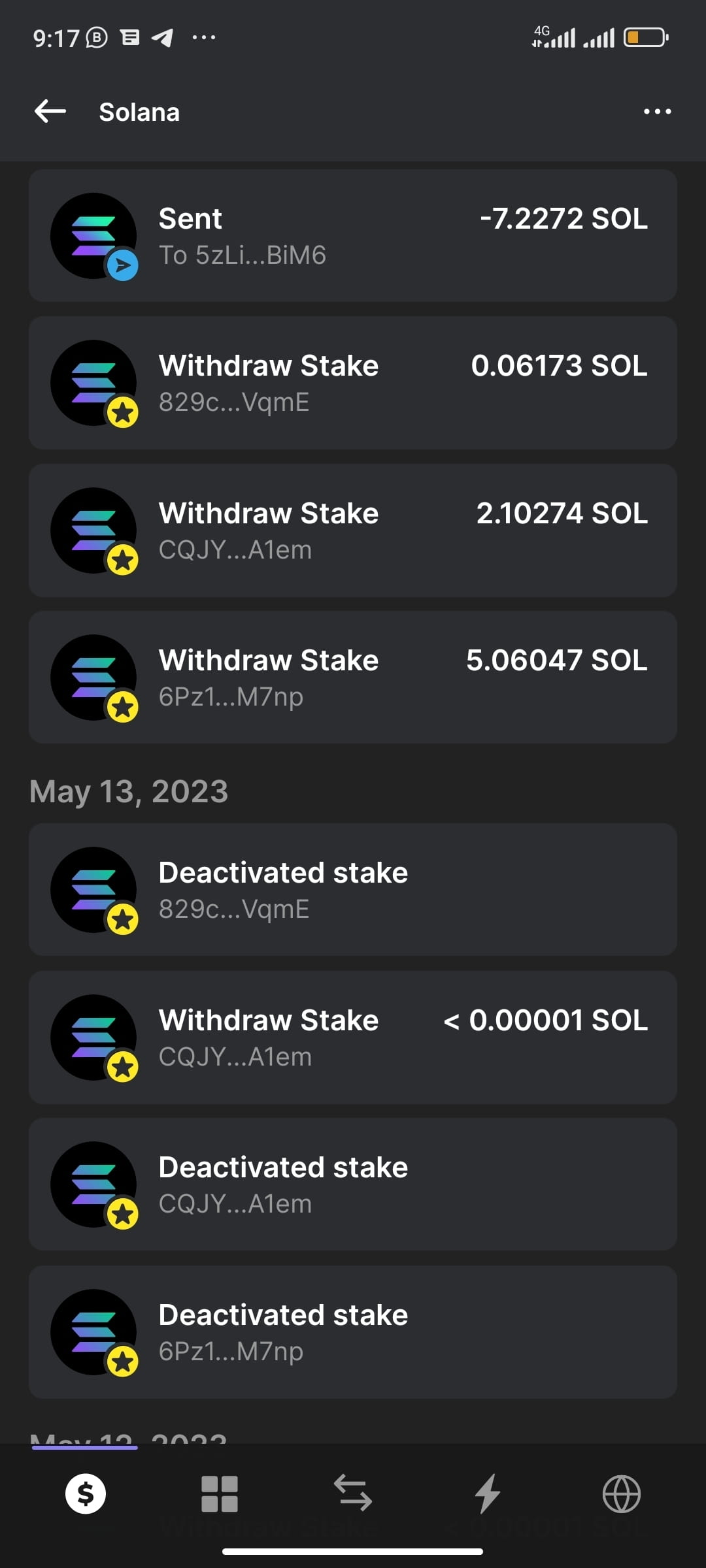The image size is (706, 1568).
Task: View Deactivated stake CQJY...A1em details
Action: (x=353, y=1184)
